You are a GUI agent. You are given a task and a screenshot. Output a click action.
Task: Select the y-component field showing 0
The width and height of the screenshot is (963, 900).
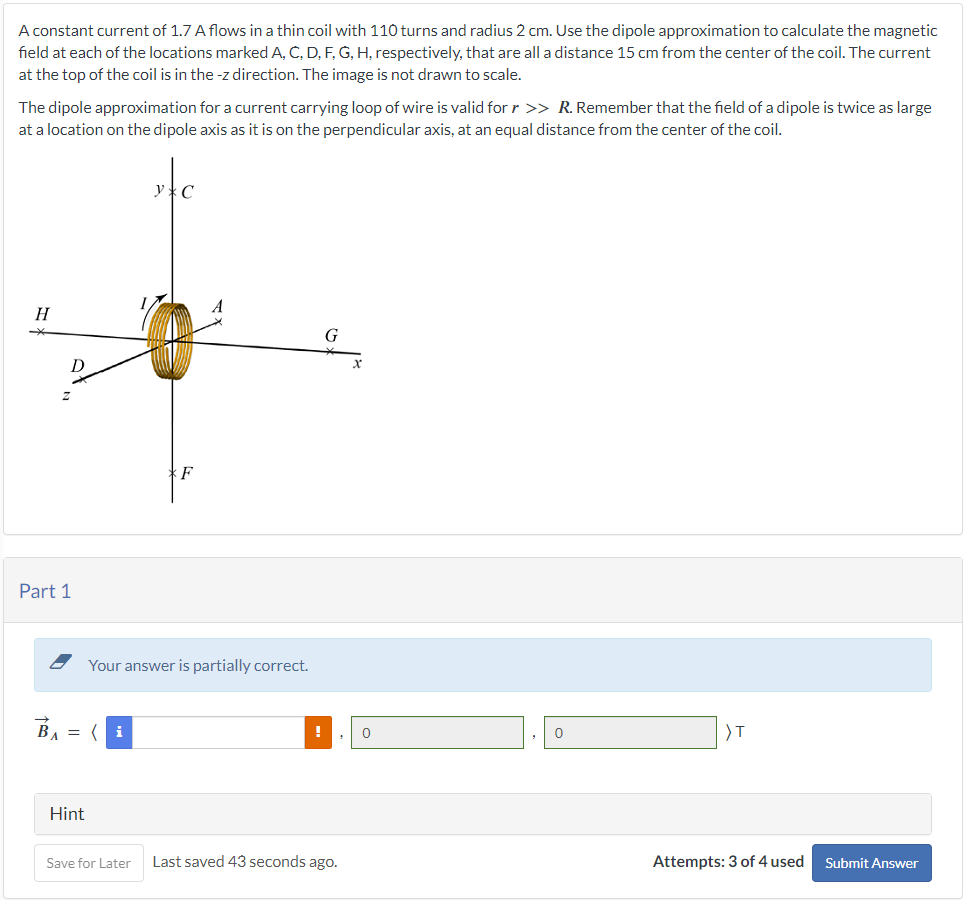click(x=437, y=732)
